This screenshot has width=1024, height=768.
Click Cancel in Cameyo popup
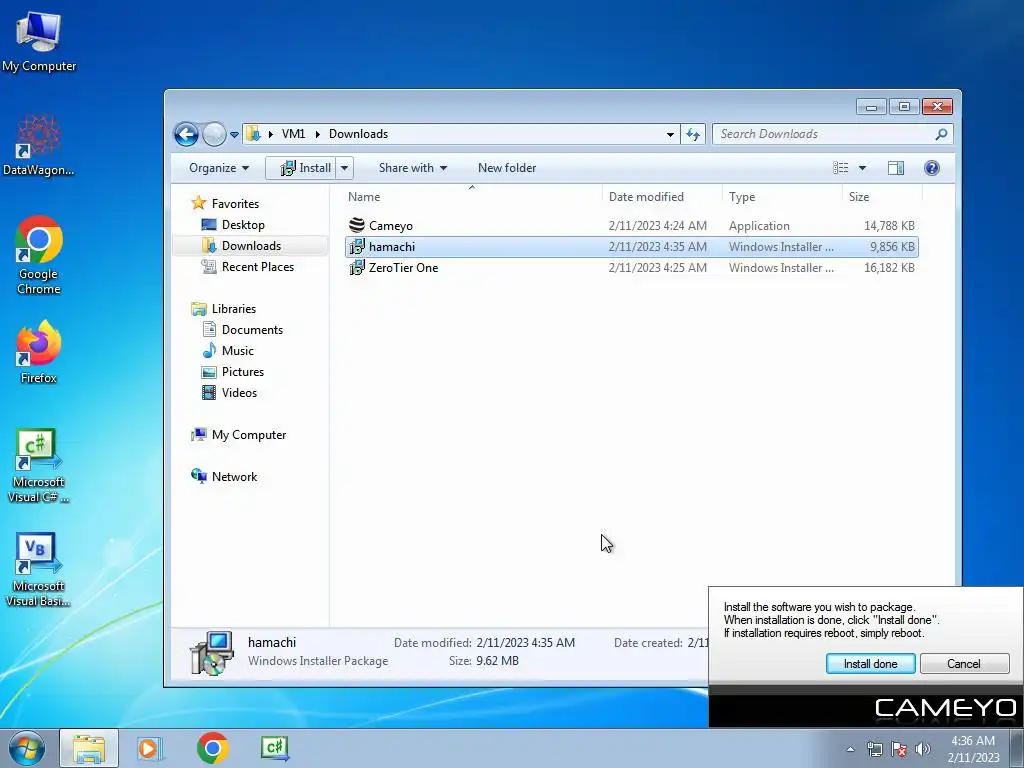964,664
